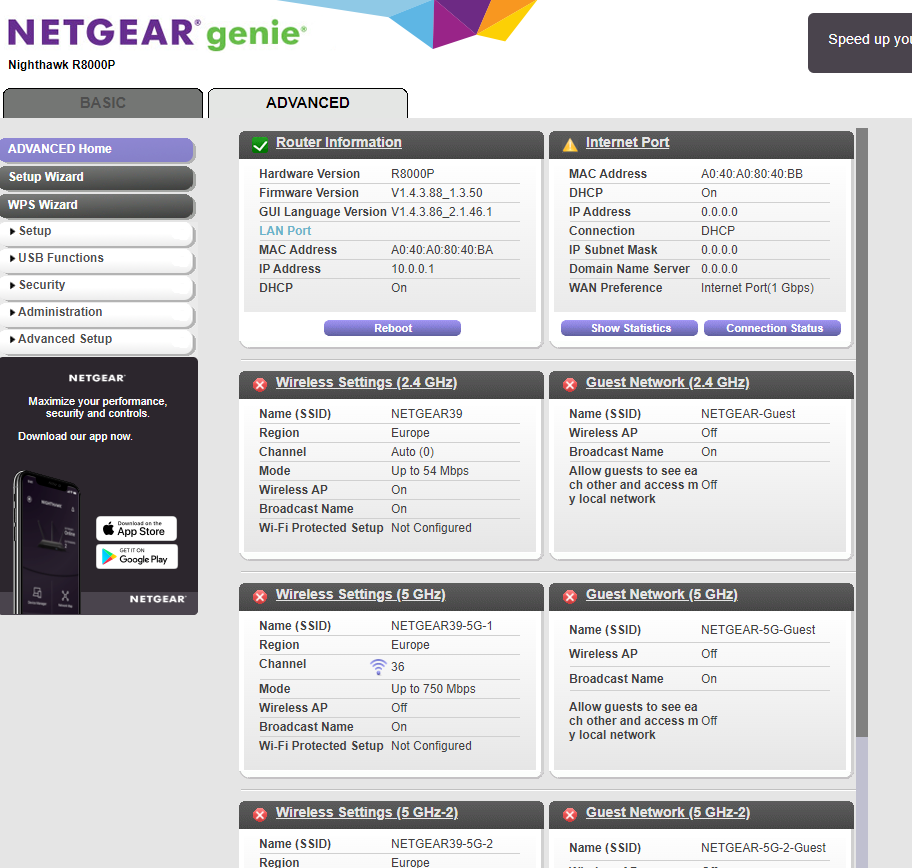Open the Connection Status button

(774, 328)
